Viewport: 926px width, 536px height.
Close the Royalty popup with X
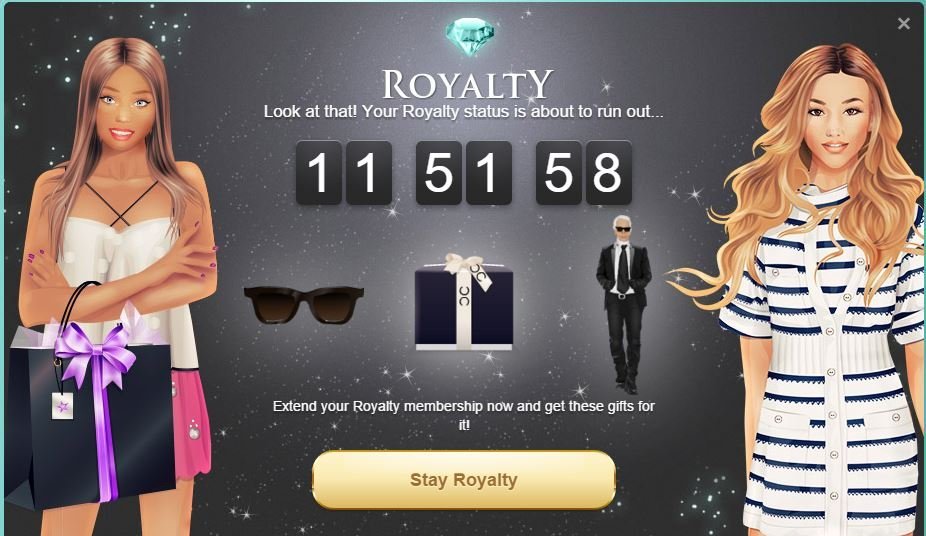904,24
